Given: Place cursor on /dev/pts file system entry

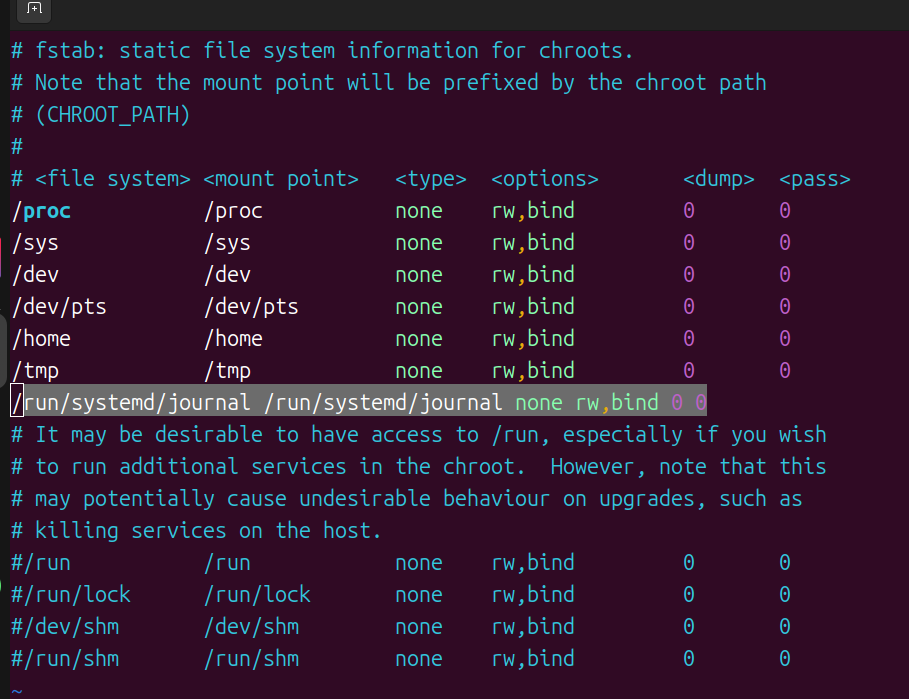Looking at the screenshot, I should (59, 307).
